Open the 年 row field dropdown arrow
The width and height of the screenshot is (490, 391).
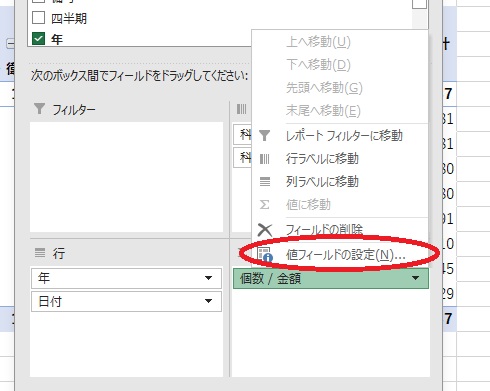click(x=208, y=278)
